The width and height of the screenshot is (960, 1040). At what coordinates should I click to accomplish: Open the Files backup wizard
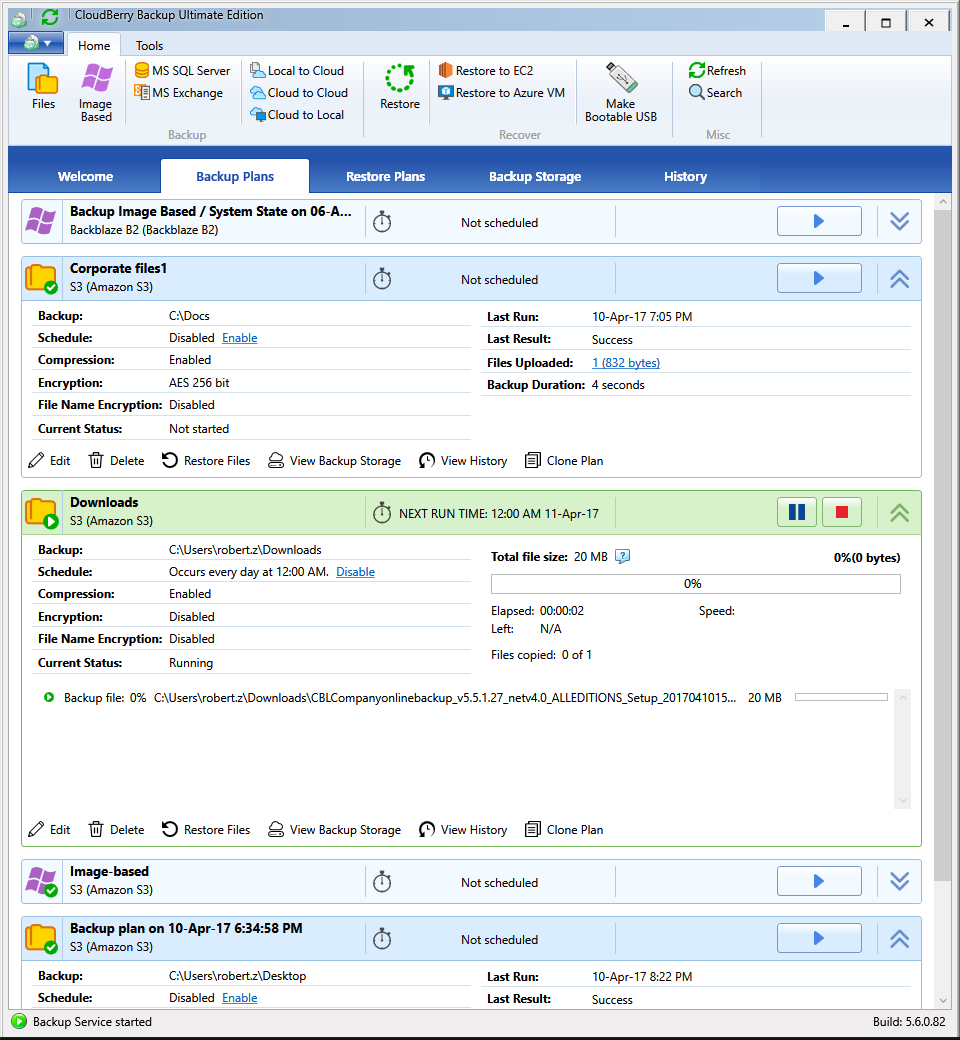pyautogui.click(x=43, y=86)
